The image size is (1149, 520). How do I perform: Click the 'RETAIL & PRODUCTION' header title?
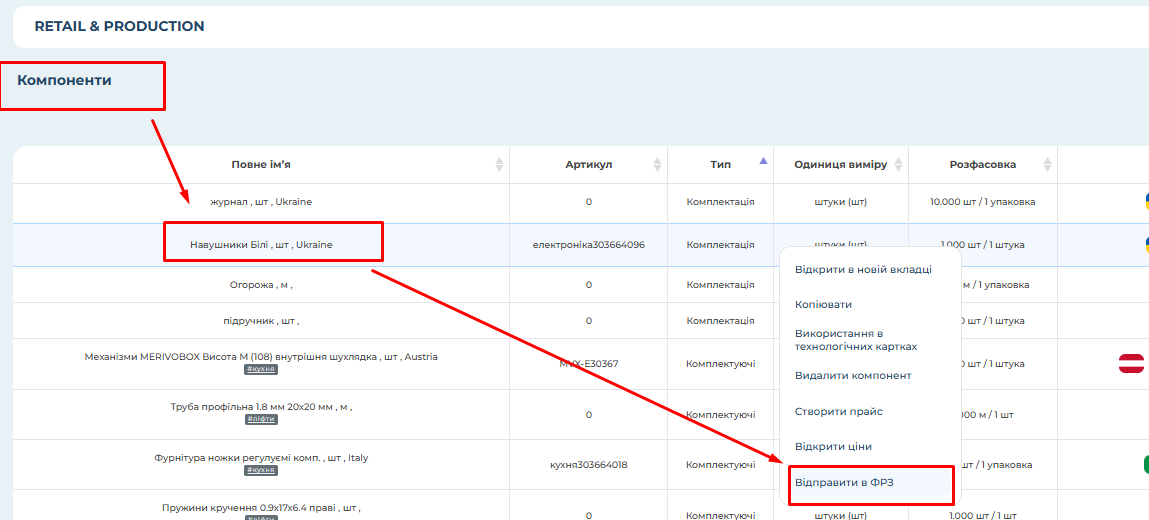[119, 26]
